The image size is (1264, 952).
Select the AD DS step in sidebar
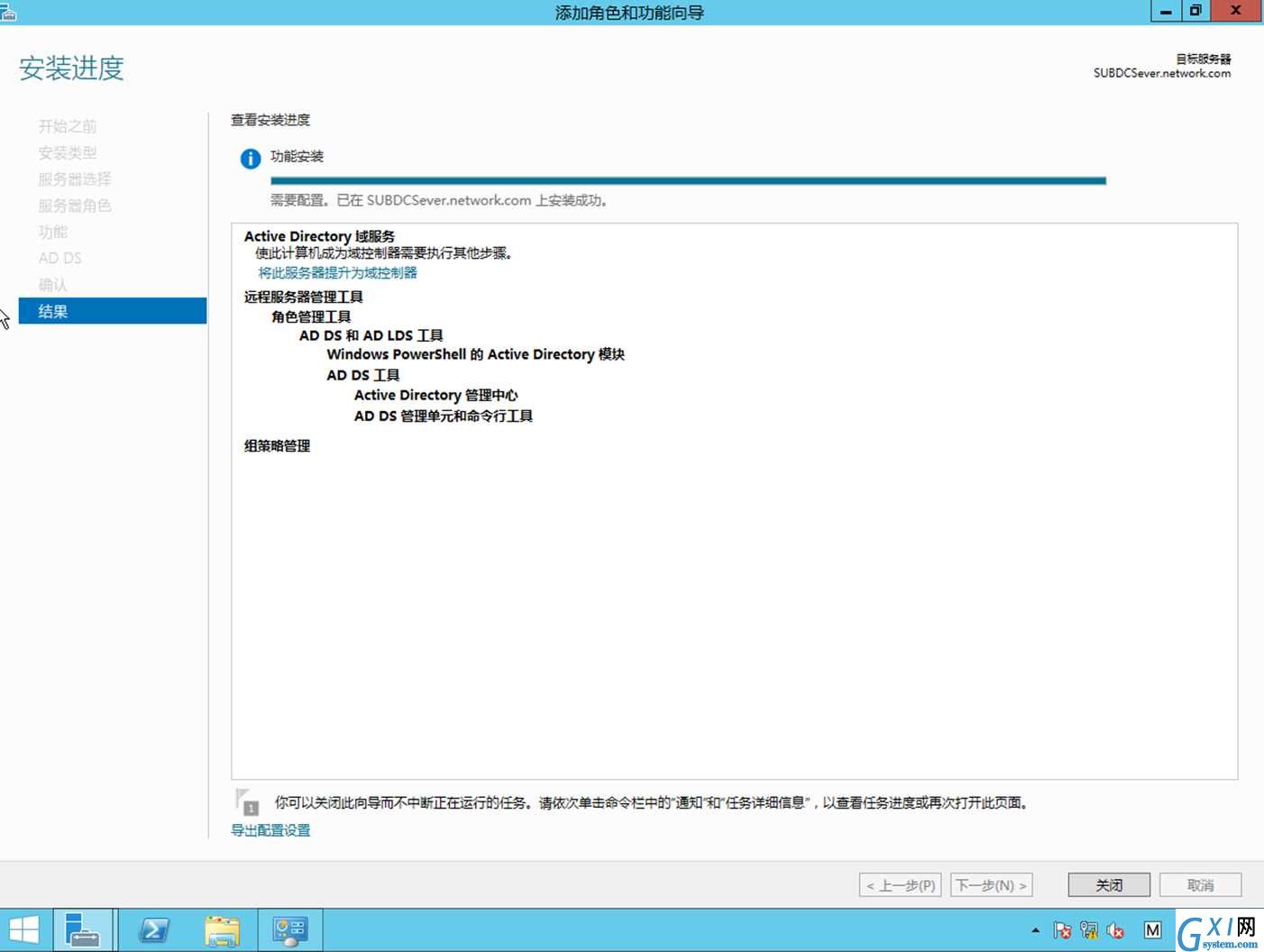[60, 258]
